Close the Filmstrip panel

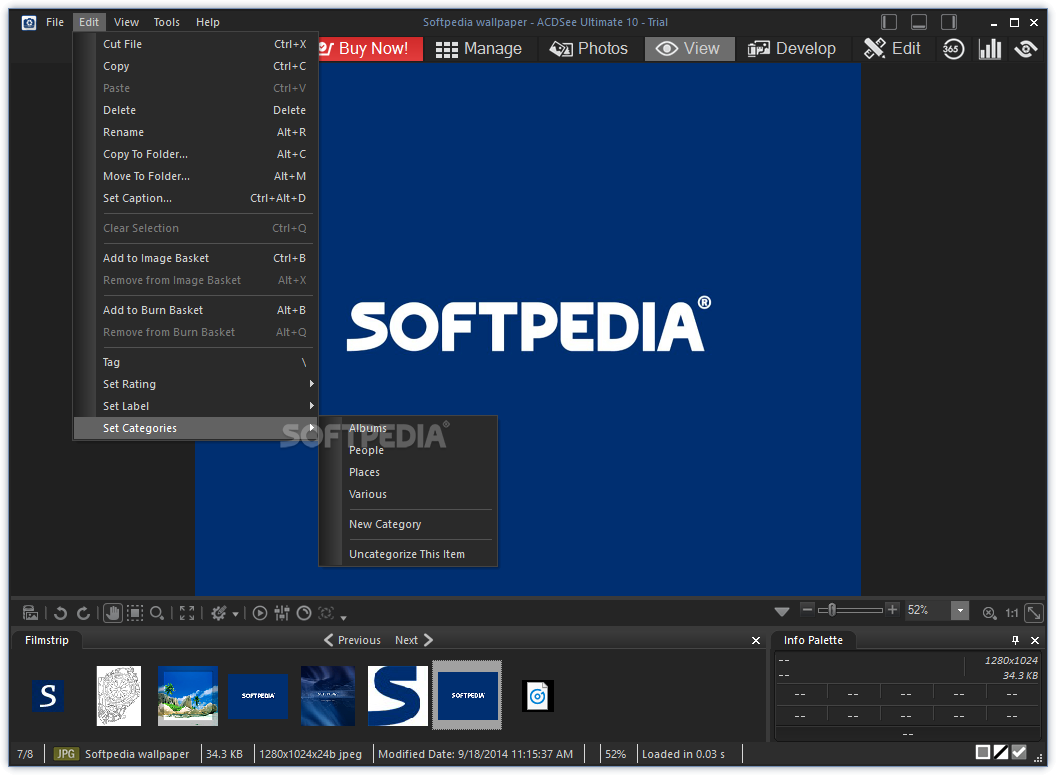[756, 640]
